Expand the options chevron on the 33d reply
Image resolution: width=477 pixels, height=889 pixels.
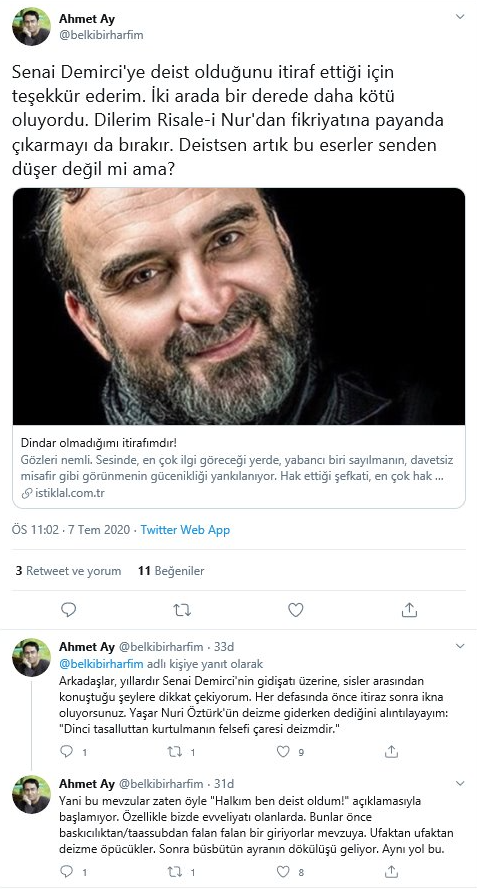click(460, 646)
